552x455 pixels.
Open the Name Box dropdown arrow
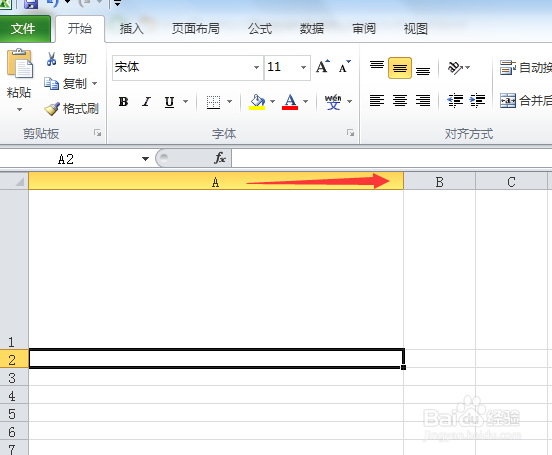[x=145, y=159]
